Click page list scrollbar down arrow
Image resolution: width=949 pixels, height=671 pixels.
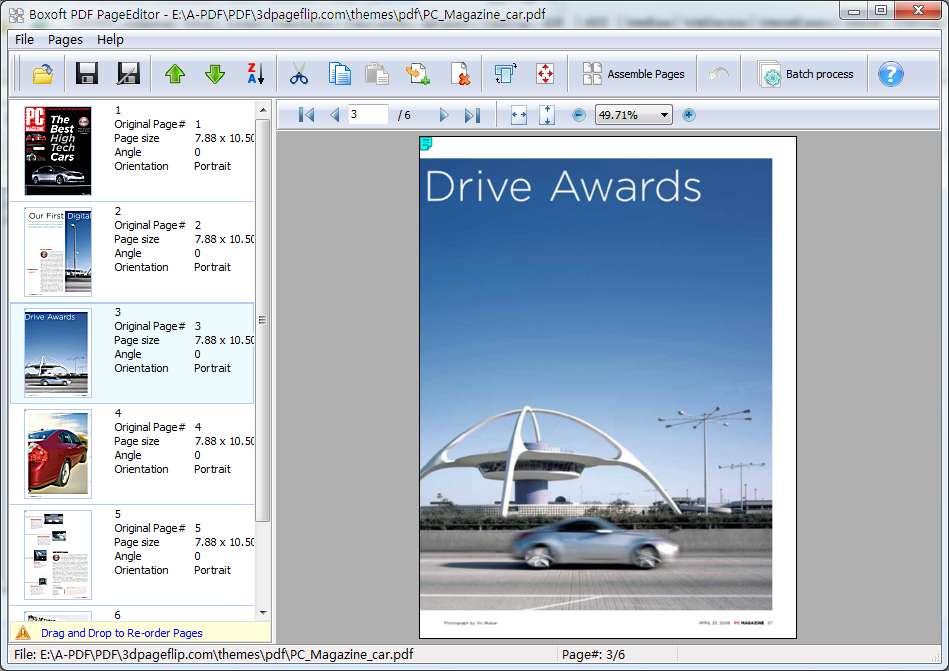tap(263, 612)
